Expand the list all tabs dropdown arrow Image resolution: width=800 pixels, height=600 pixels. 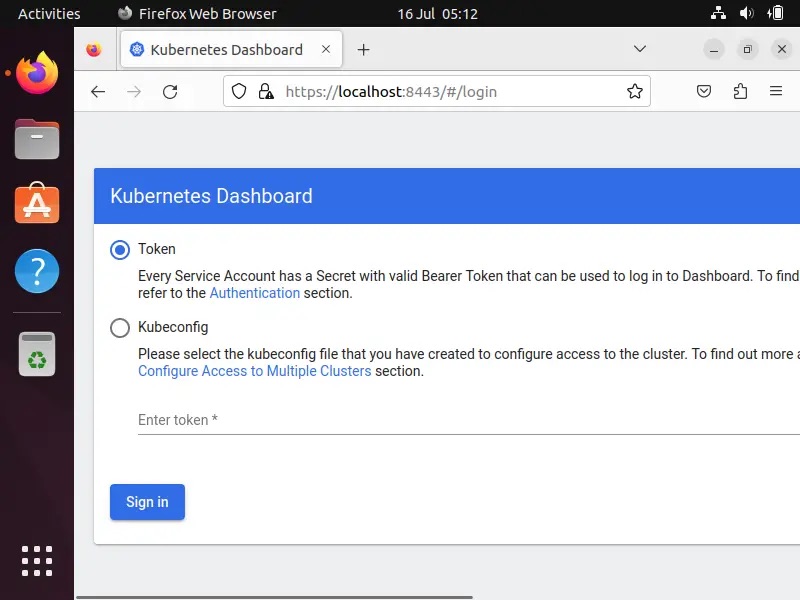pyautogui.click(x=640, y=50)
